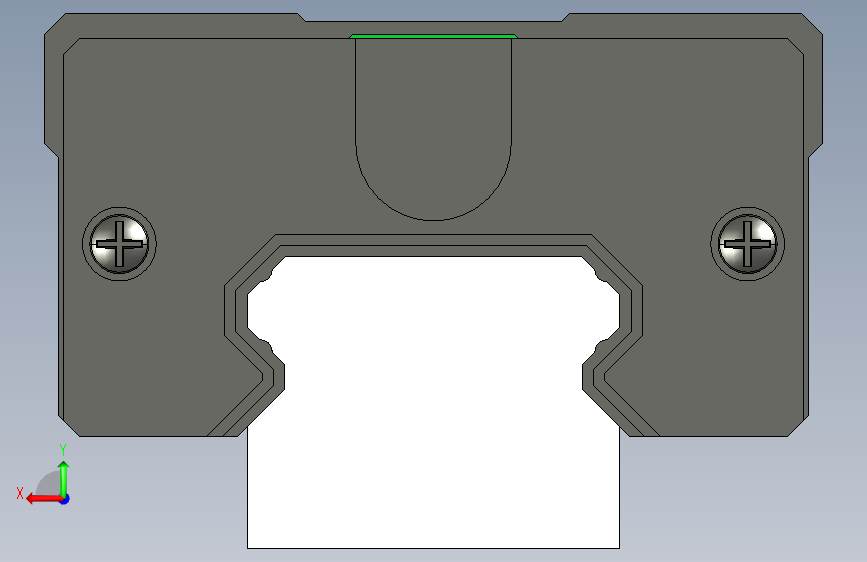Select the white rail profile
Screen dimensions: 867x562
[434, 402]
